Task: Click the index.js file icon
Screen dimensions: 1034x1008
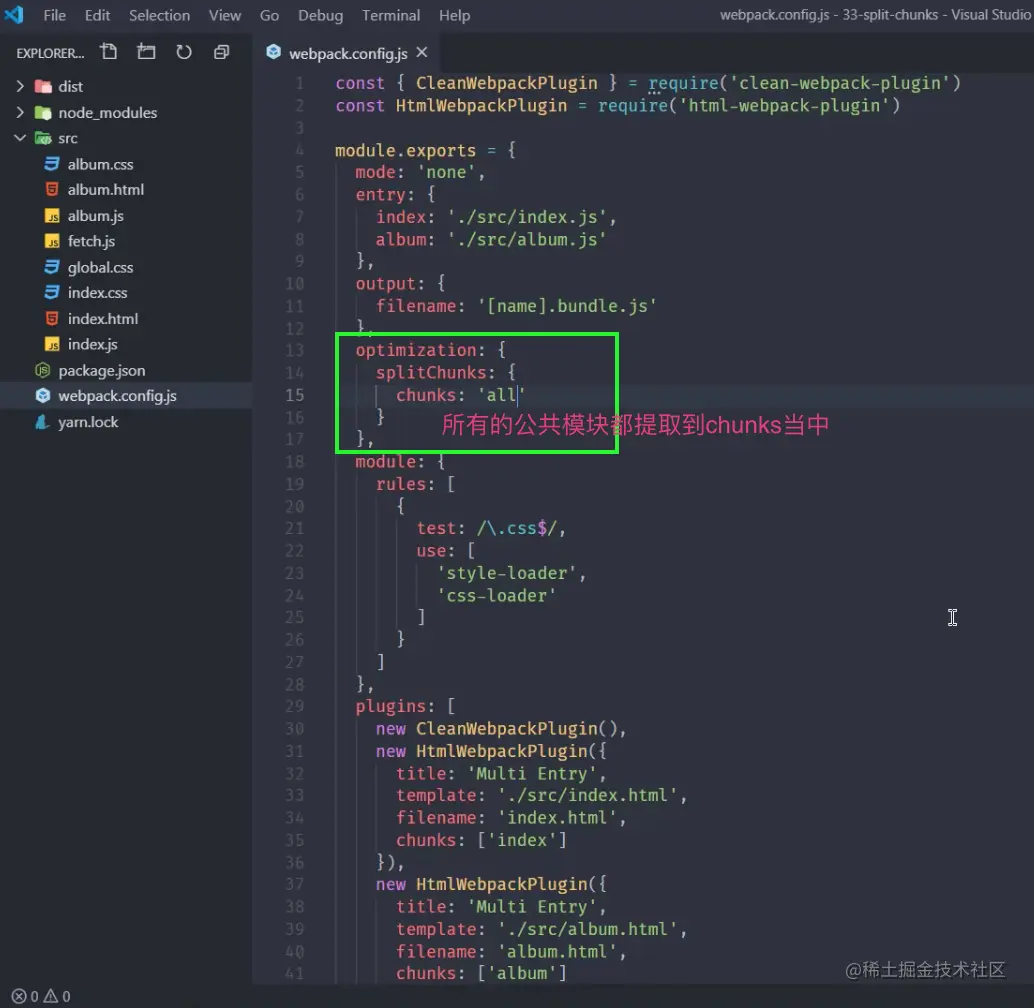Action: [51, 344]
